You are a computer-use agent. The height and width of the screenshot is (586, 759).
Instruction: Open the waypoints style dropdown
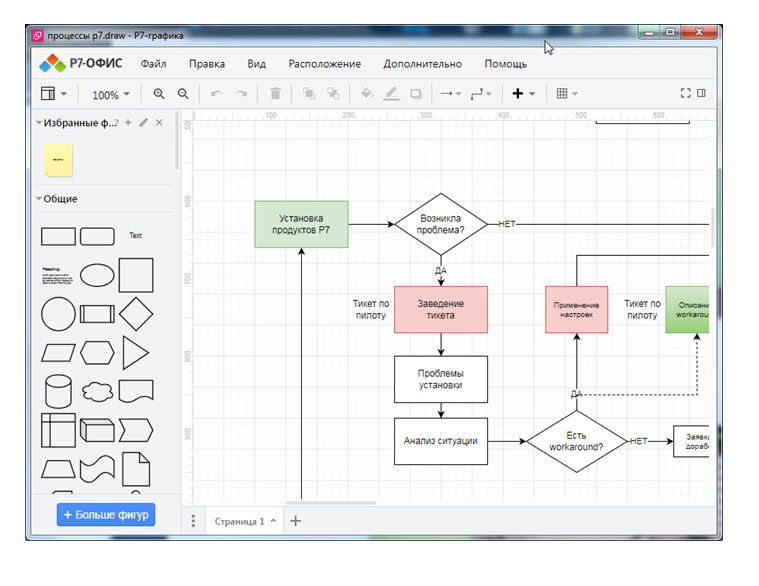click(x=481, y=94)
